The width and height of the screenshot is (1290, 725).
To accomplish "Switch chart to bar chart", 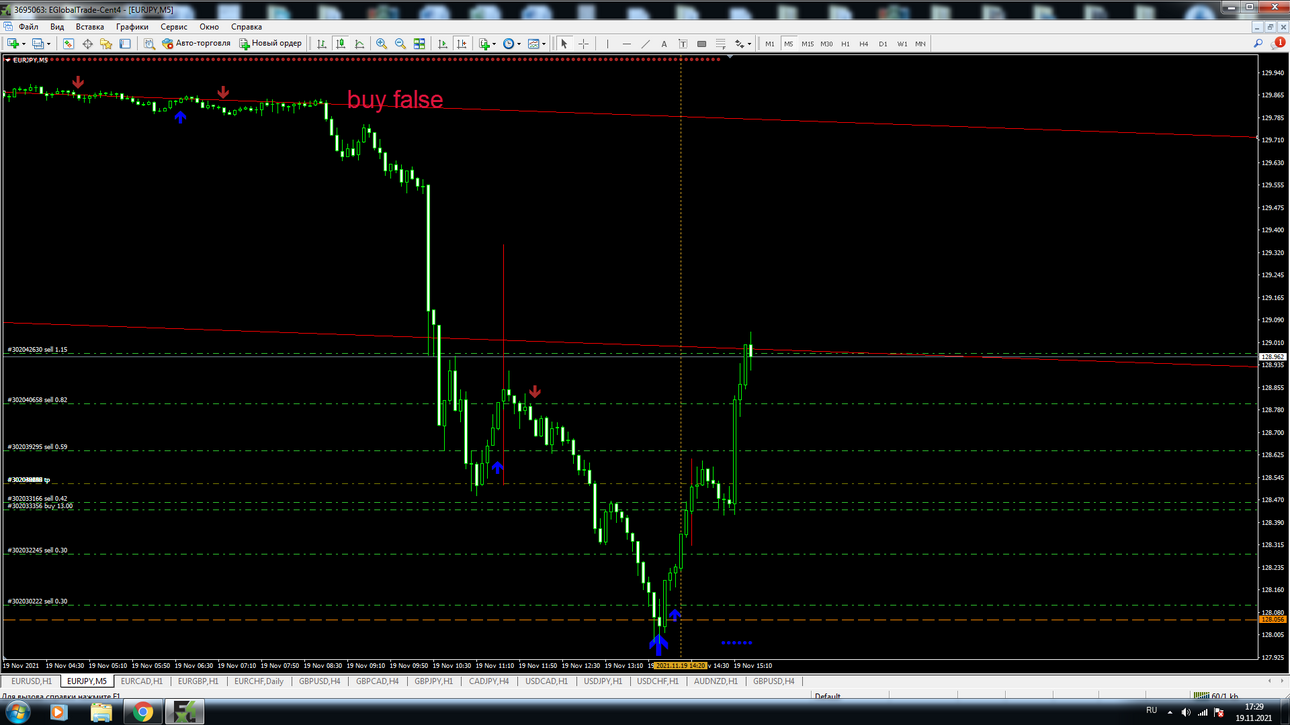I will [x=321, y=44].
